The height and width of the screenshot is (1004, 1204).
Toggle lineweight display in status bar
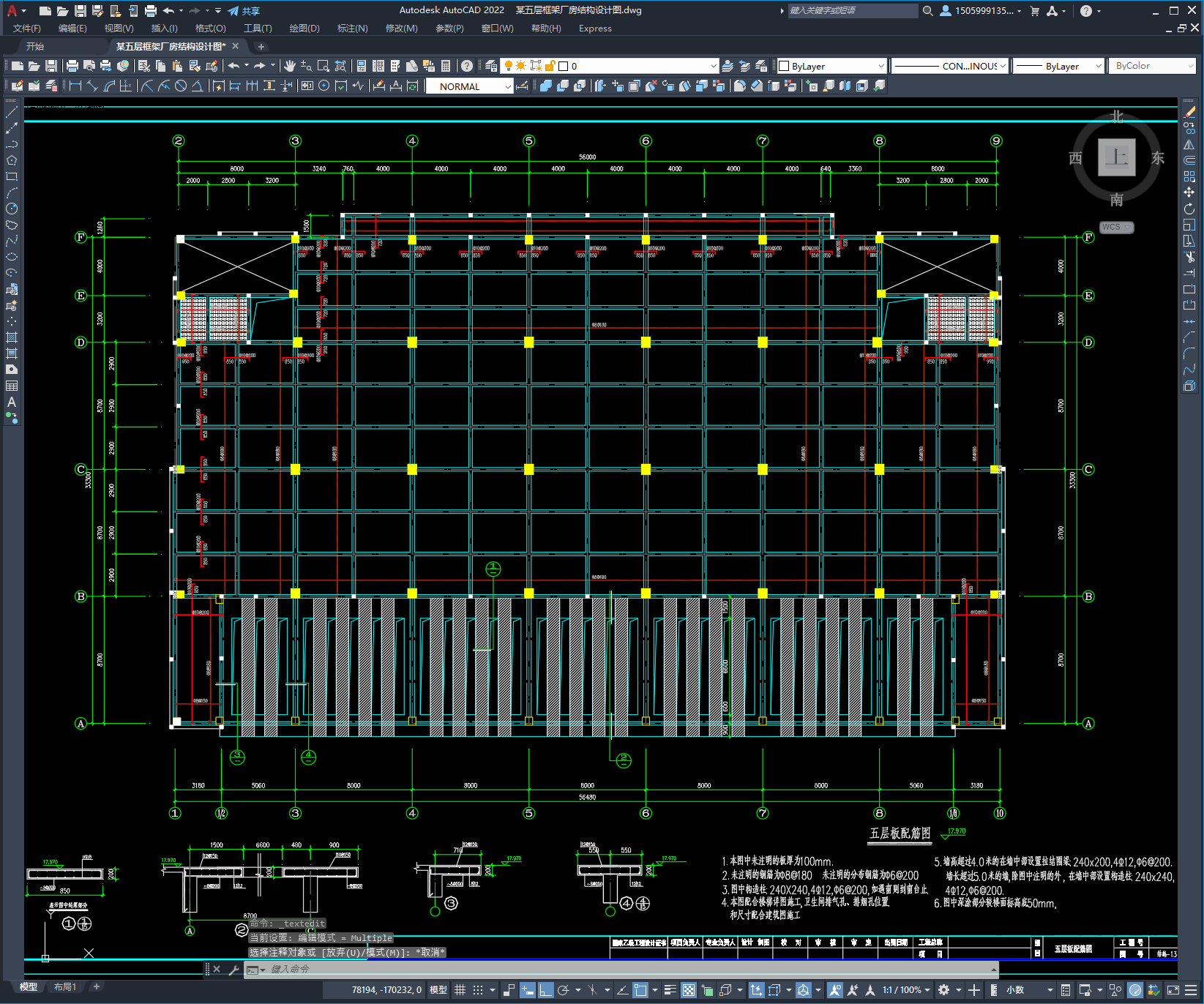pos(670,990)
